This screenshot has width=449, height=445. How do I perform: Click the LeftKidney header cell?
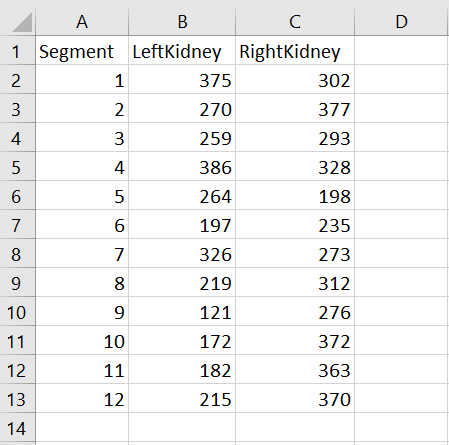pyautogui.click(x=182, y=50)
